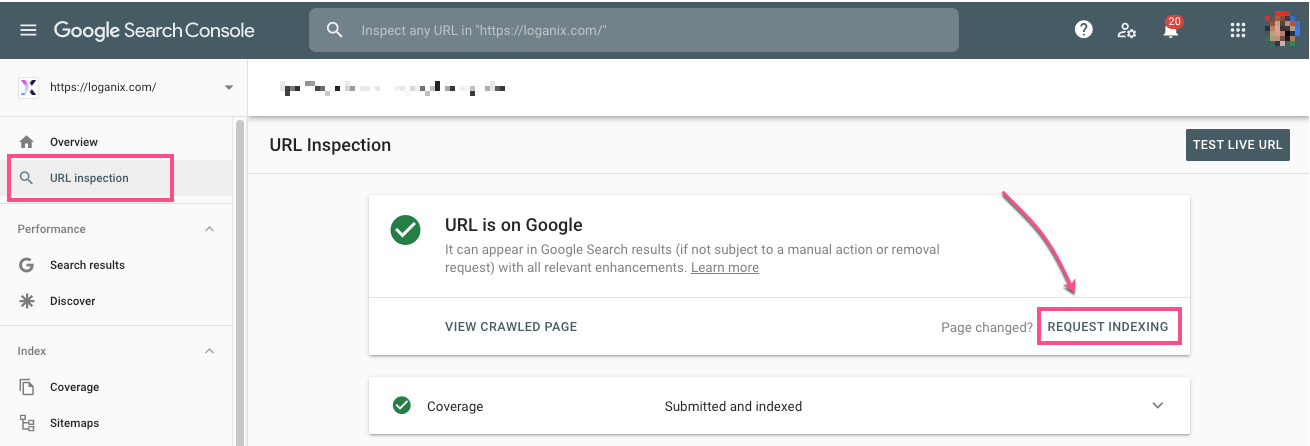Open users and permissions settings icon
The image size is (1310, 446).
[1127, 30]
